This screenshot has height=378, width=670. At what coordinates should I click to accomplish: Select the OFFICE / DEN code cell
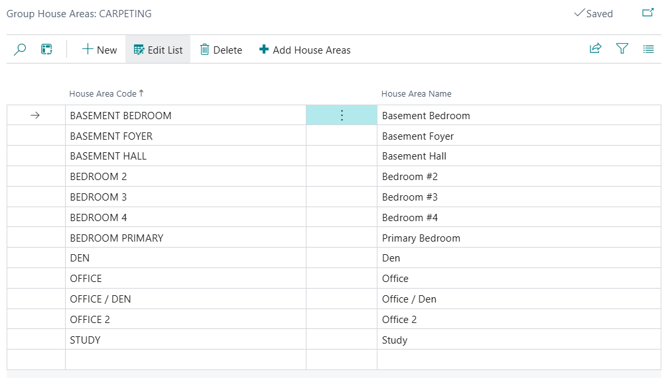click(x=186, y=299)
